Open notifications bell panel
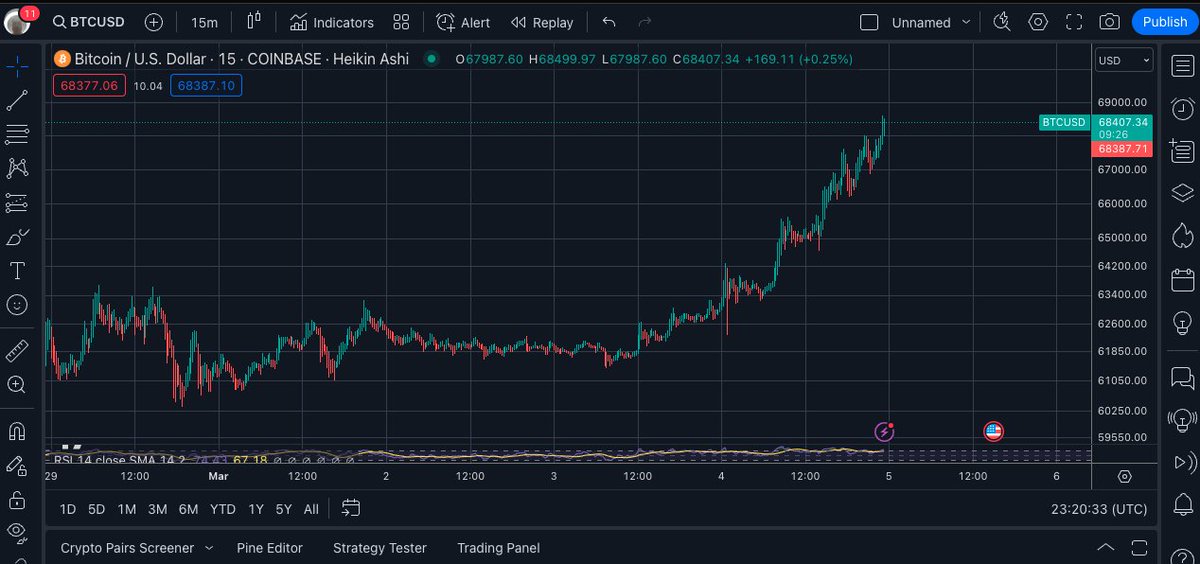 tap(1183, 506)
